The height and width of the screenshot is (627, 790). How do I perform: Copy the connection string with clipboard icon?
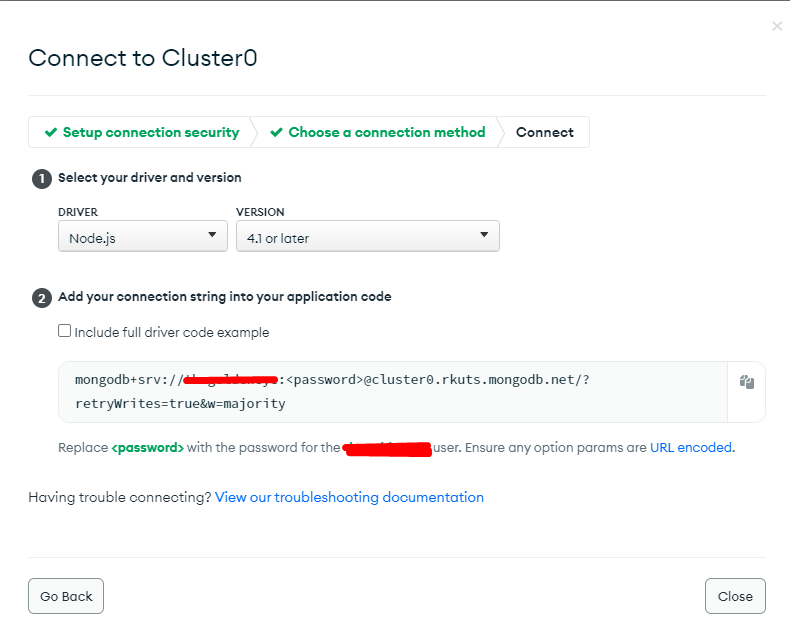tap(747, 382)
